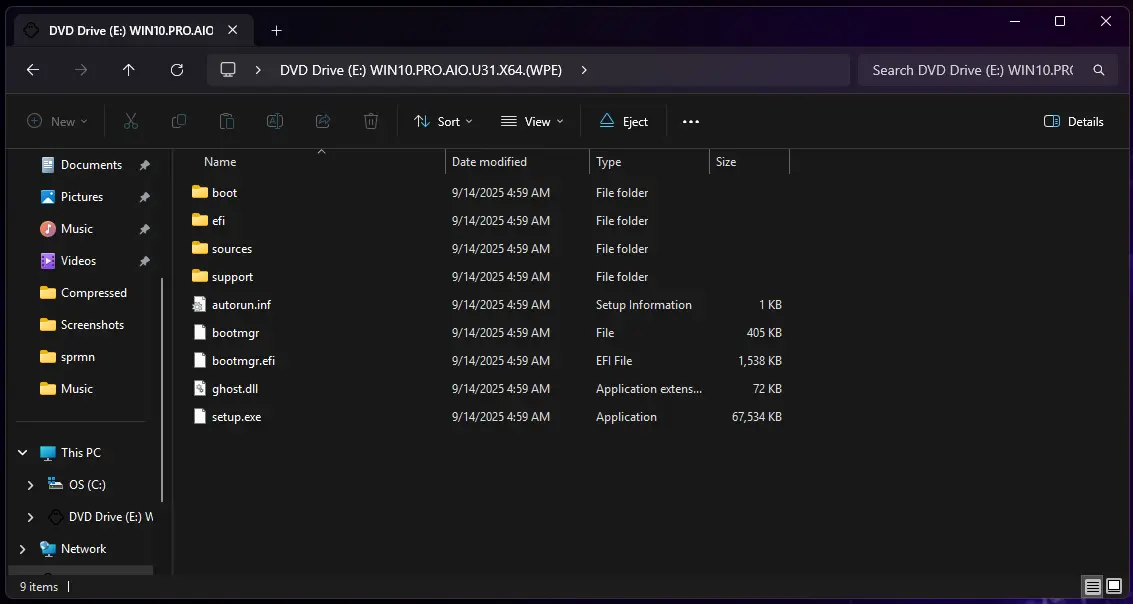
Task: Open the View dropdown
Action: point(532,121)
